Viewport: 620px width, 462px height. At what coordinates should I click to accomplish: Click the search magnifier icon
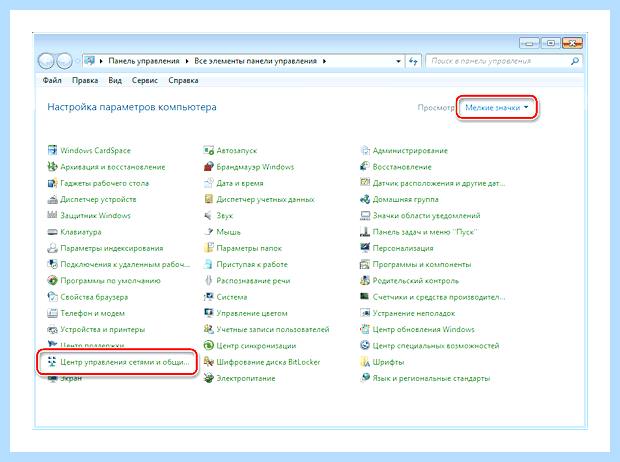575,61
